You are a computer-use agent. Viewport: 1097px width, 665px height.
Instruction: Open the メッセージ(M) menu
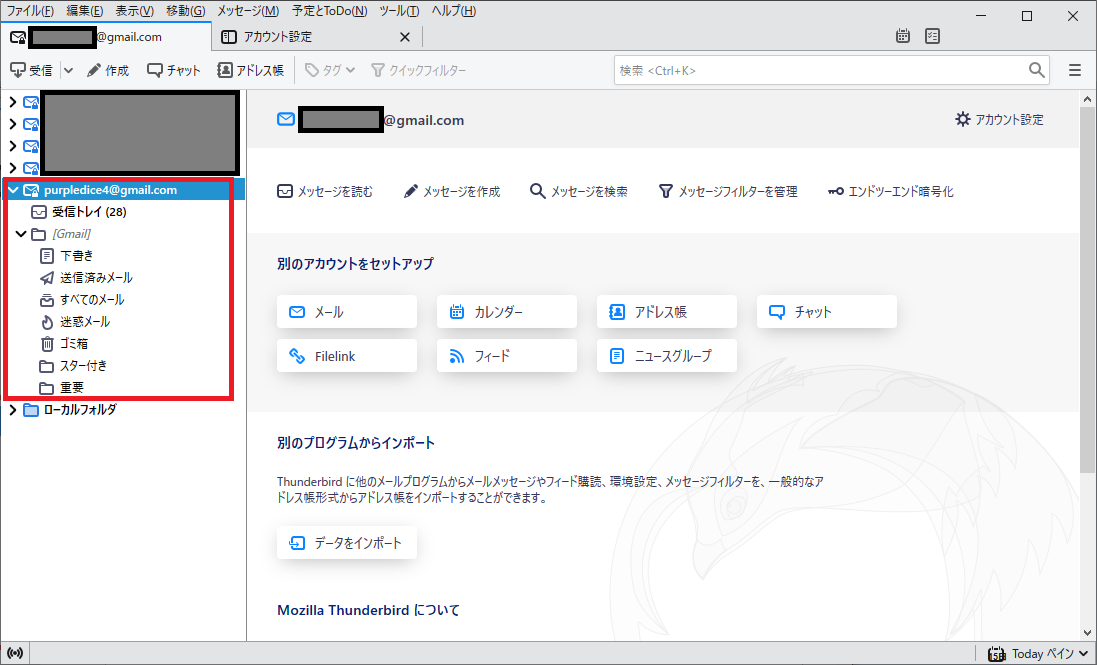248,11
